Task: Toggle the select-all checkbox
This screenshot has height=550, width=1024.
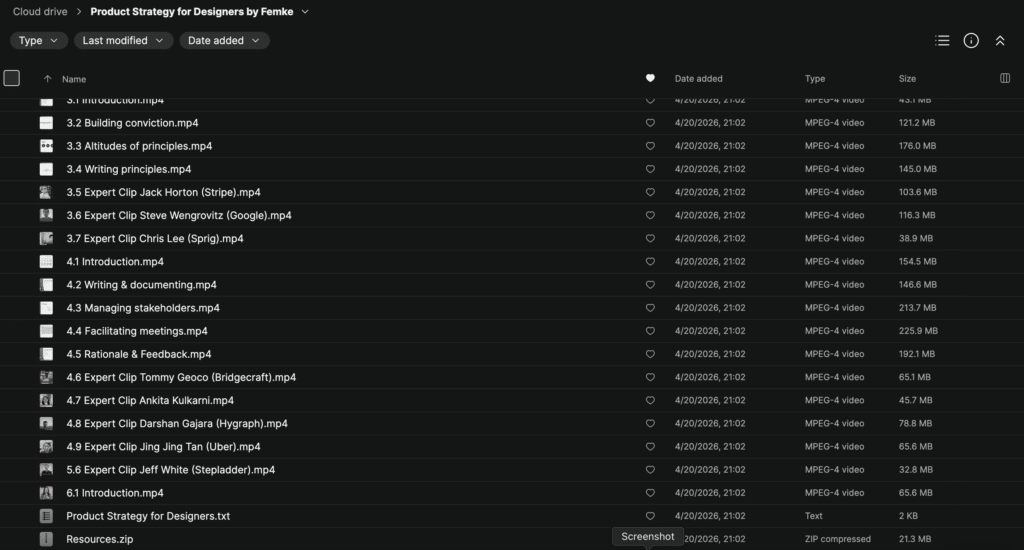Action: click(x=12, y=78)
